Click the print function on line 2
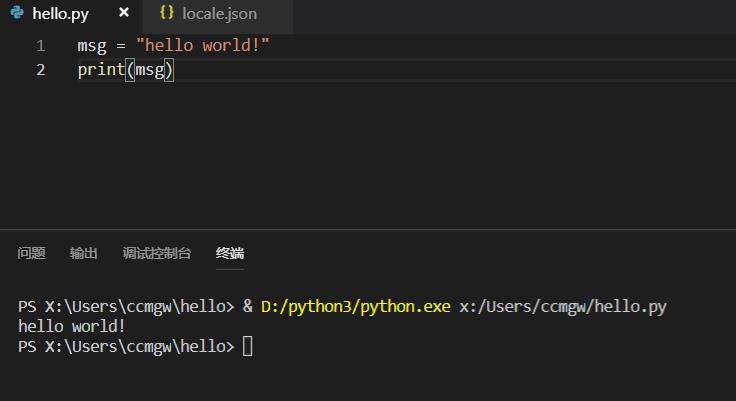Viewport: 736px width, 401px height. tap(101, 70)
